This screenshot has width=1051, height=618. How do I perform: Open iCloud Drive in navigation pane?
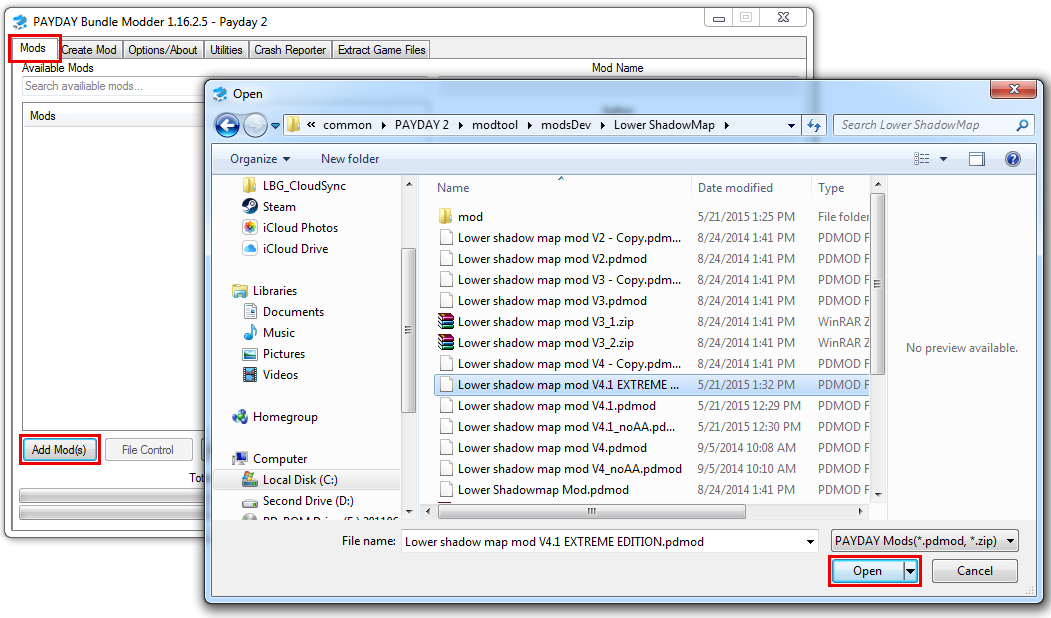pyautogui.click(x=295, y=249)
